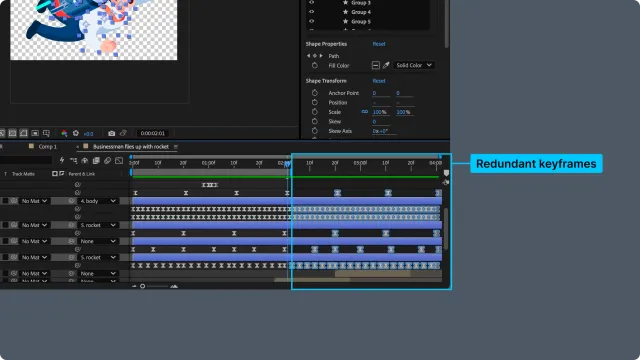Image resolution: width=640 pixels, height=360 pixels.
Task: Click the Graph Editor icon in timeline toolbar
Action: [119, 160]
